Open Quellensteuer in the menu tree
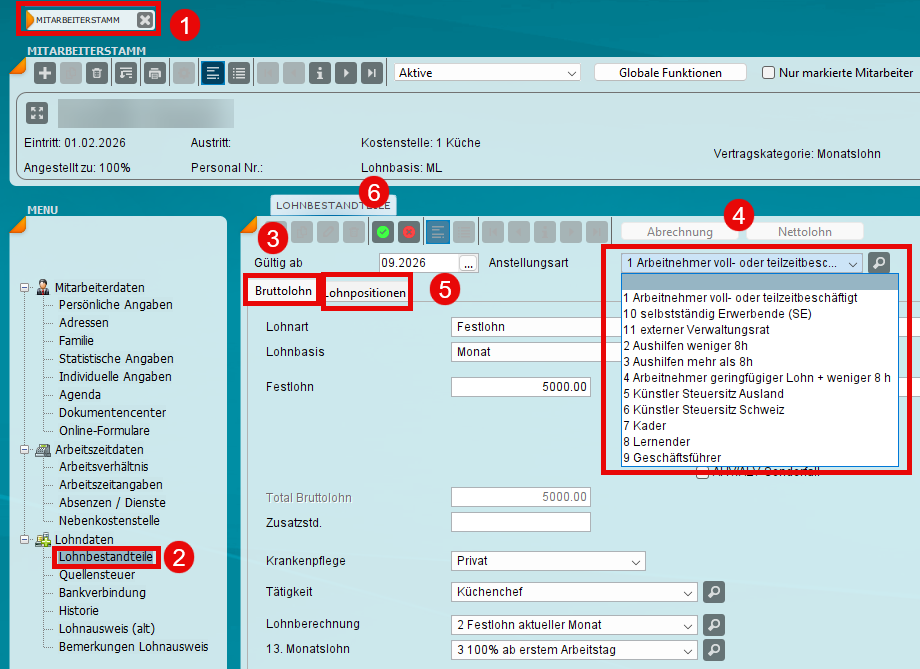Screen dimensions: 920x669 pyautogui.click(x=97, y=575)
